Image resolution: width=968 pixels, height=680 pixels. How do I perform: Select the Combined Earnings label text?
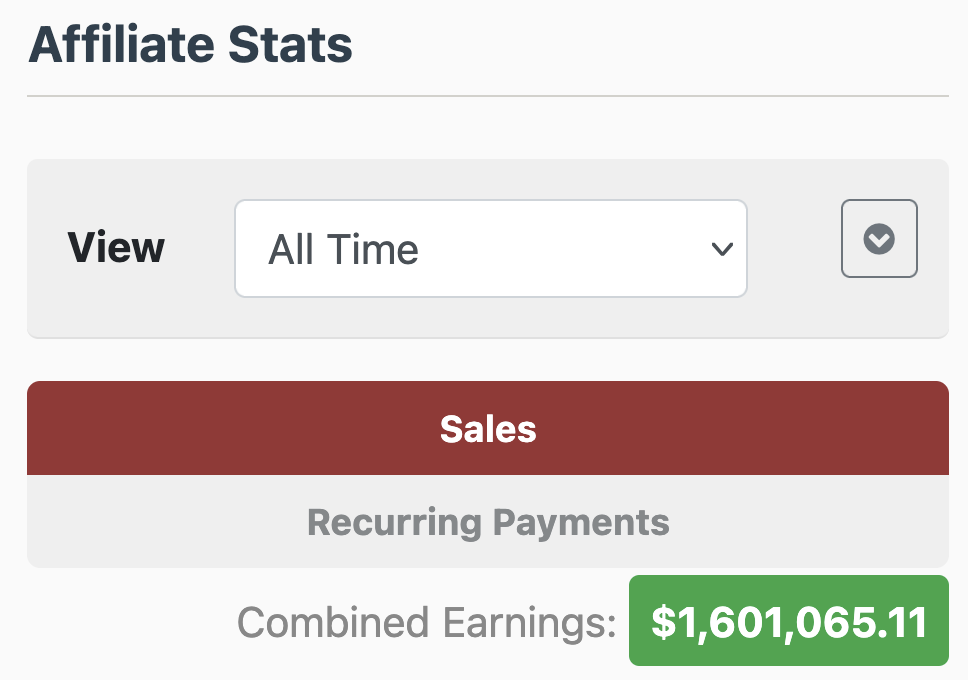tap(427, 623)
